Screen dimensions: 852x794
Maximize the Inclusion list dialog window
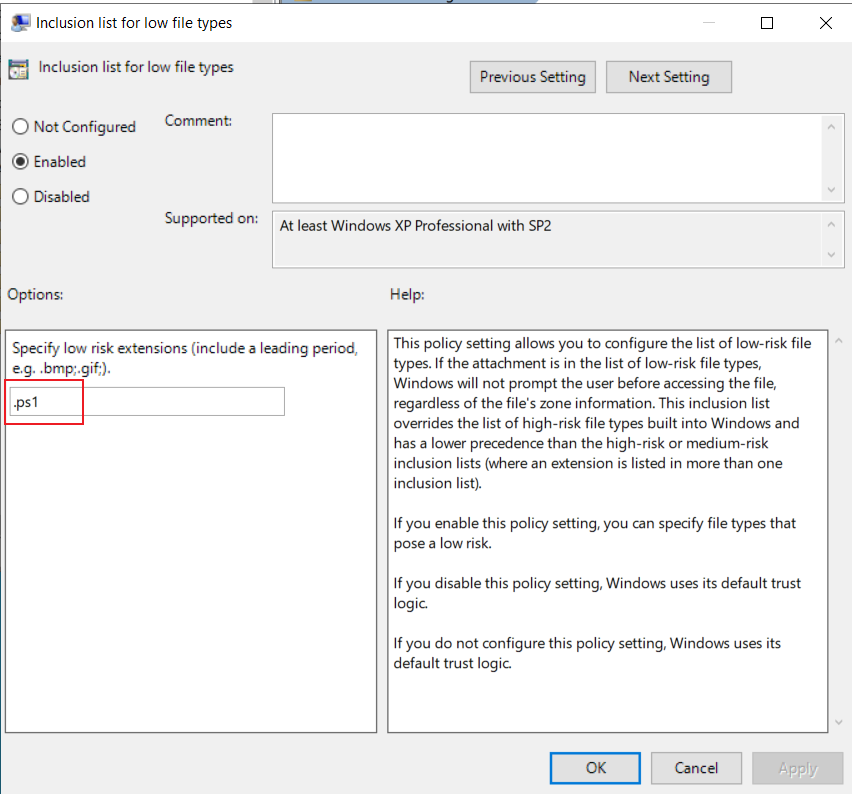767,23
